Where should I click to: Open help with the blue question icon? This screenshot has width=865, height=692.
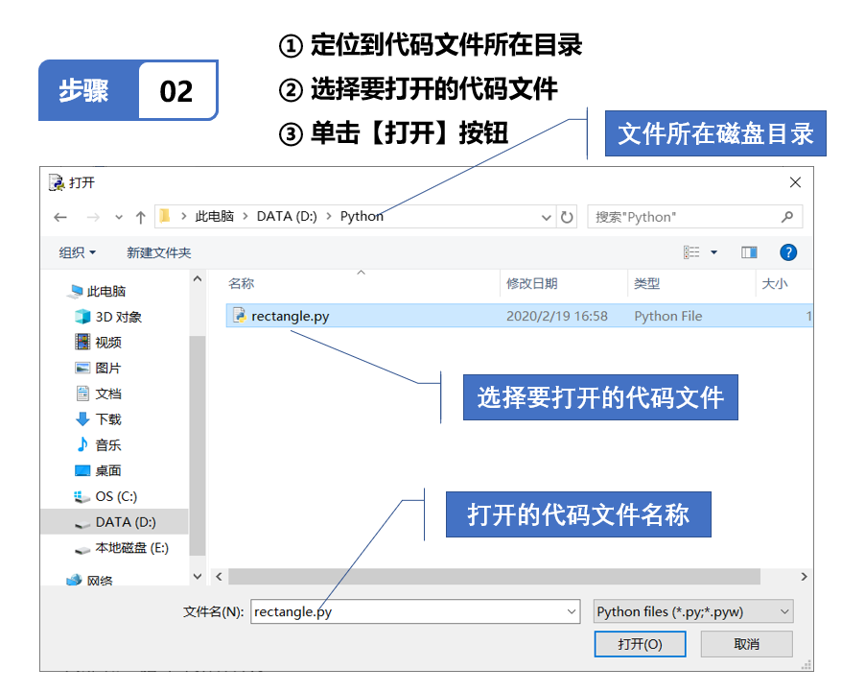[x=788, y=252]
